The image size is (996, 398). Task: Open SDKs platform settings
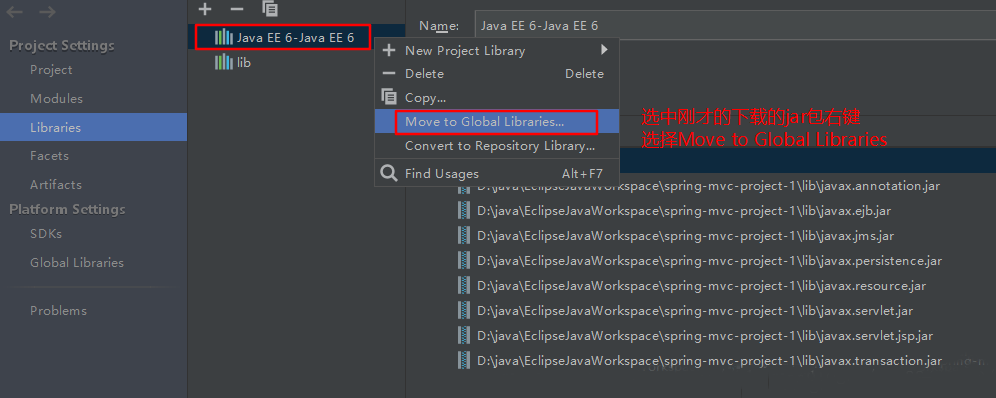tap(46, 234)
